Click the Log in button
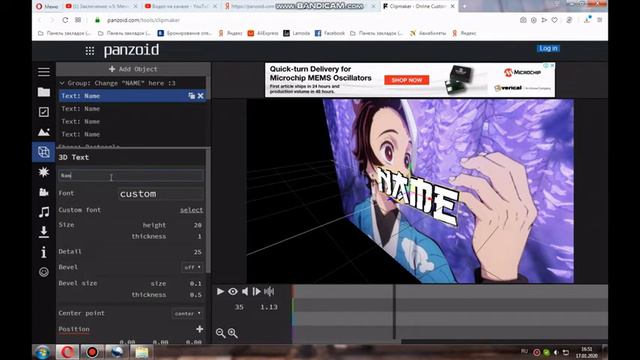Image resolution: width=640 pixels, height=360 pixels. (548, 48)
